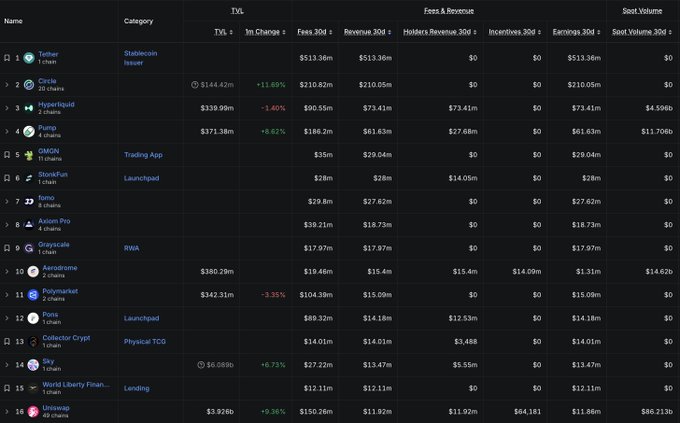Click the Pump logo icon

[x=29, y=131]
